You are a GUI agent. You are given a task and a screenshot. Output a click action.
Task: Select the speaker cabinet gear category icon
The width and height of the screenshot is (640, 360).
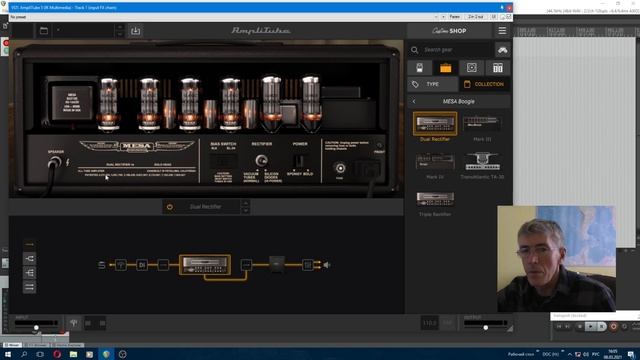click(471, 68)
